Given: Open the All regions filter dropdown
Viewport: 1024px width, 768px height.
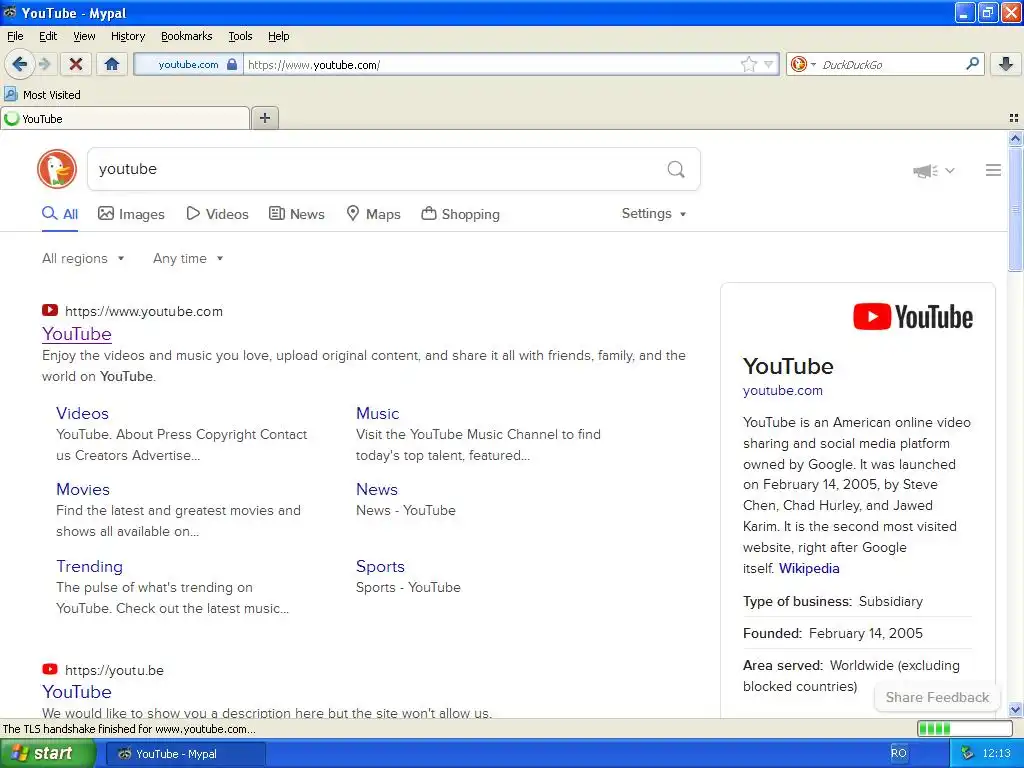Looking at the screenshot, I should 83,259.
